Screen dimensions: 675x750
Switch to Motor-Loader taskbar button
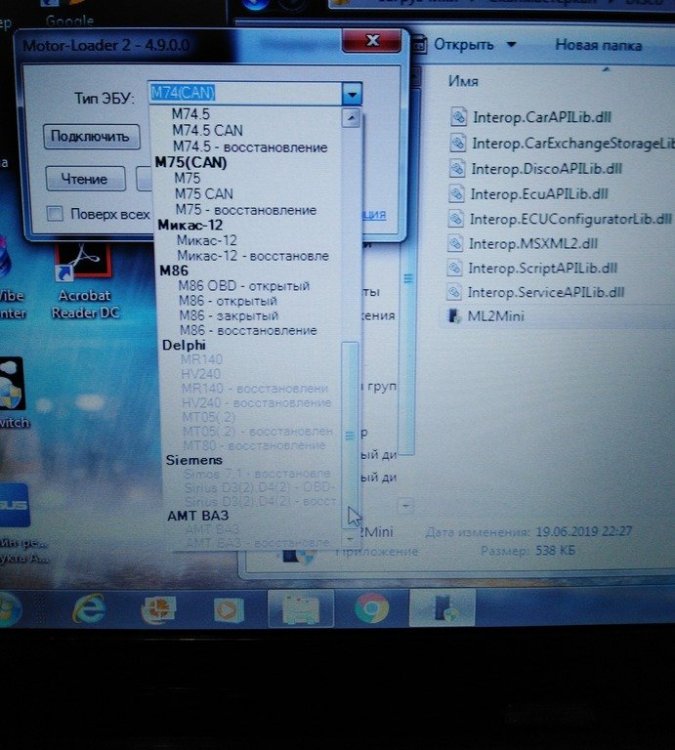click(x=443, y=608)
